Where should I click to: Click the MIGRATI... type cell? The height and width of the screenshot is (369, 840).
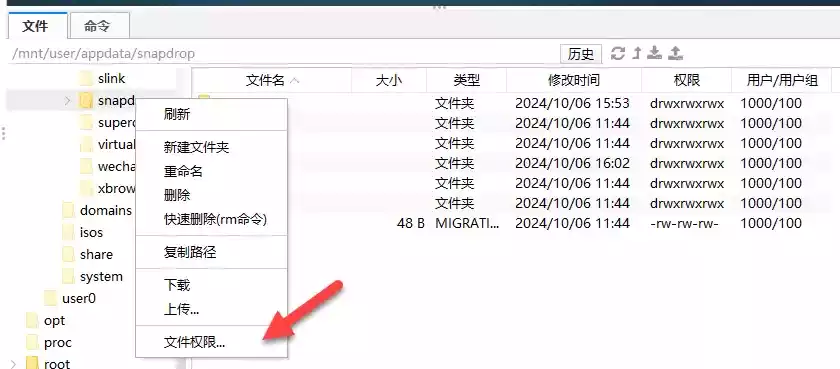(467, 223)
